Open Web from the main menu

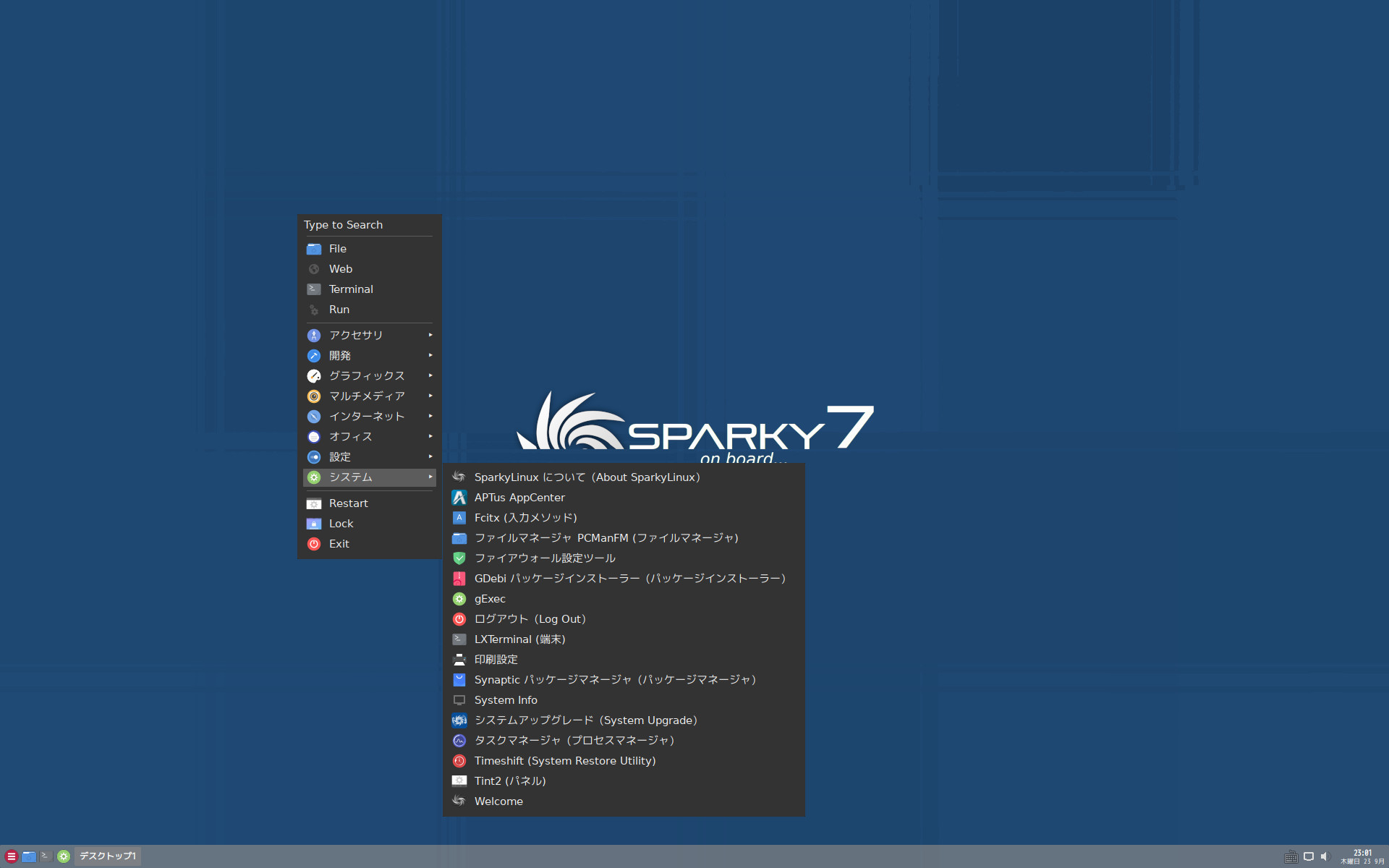(x=369, y=269)
